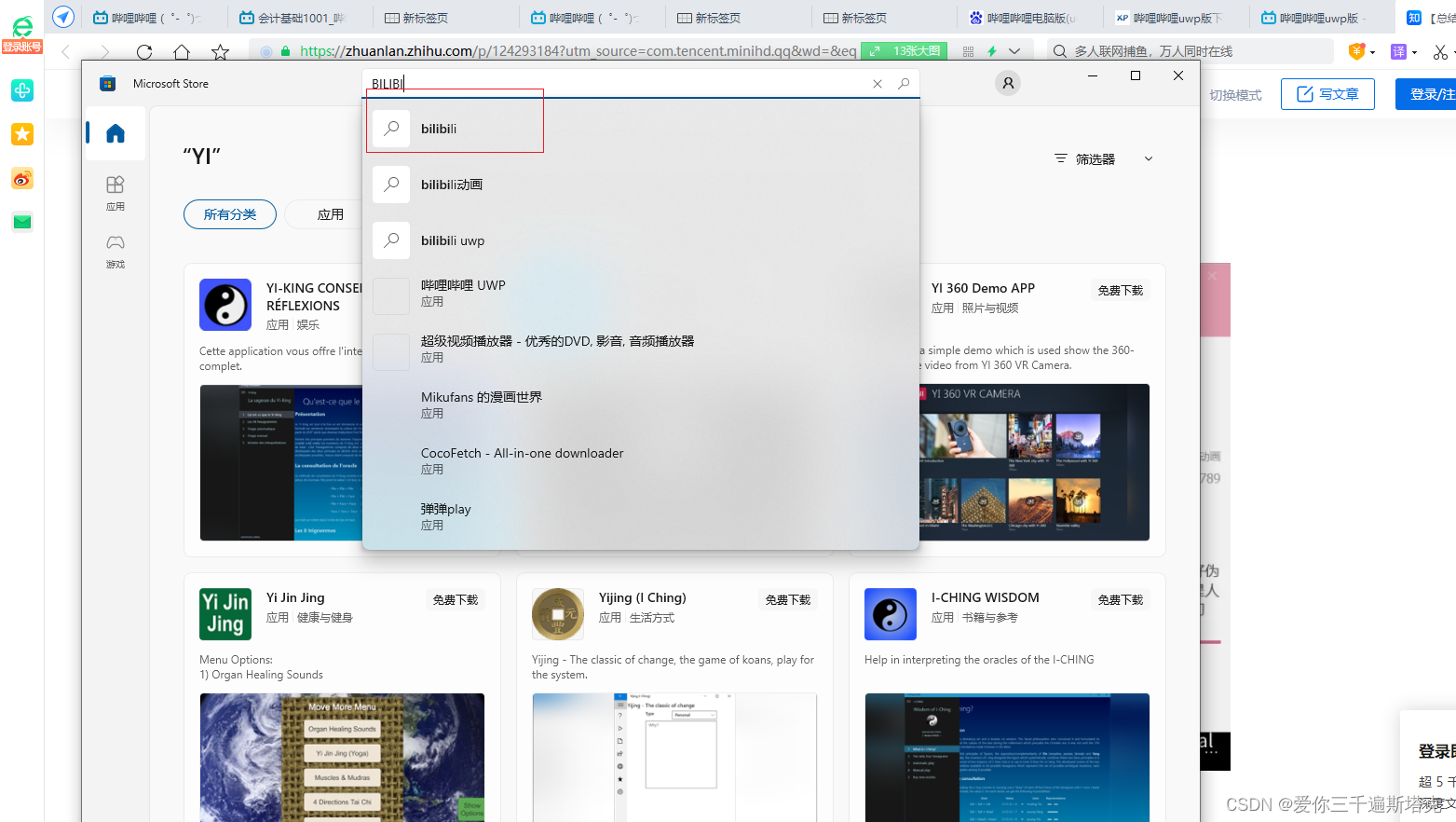Screen dimensions: 1456x822
Task: Open the translate dropdown arrow
Action: (x=1415, y=52)
